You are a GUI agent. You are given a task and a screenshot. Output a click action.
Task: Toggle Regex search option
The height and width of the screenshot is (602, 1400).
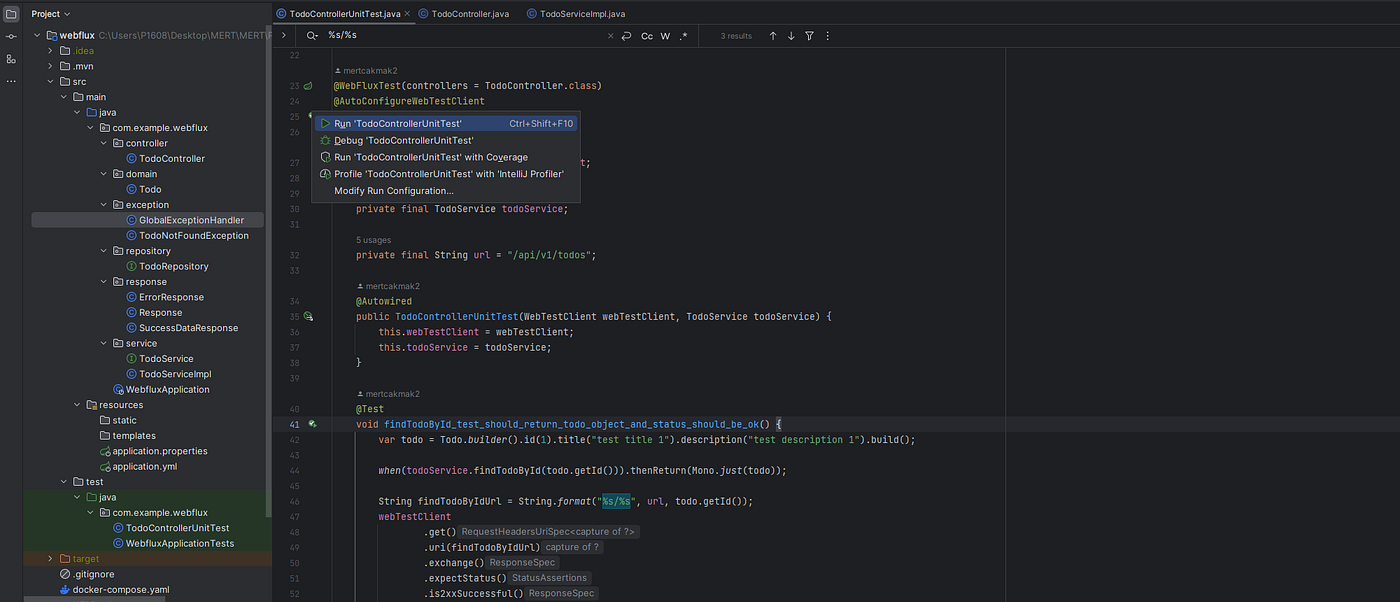(684, 36)
